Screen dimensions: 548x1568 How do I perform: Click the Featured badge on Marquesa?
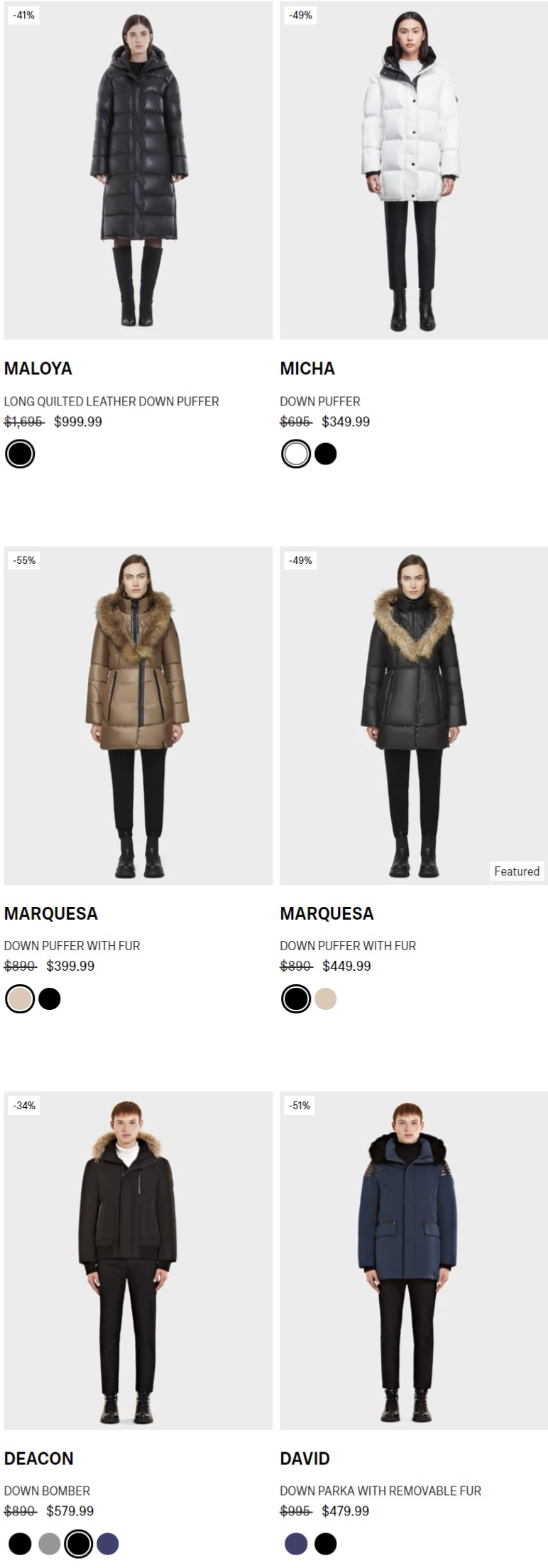[517, 871]
